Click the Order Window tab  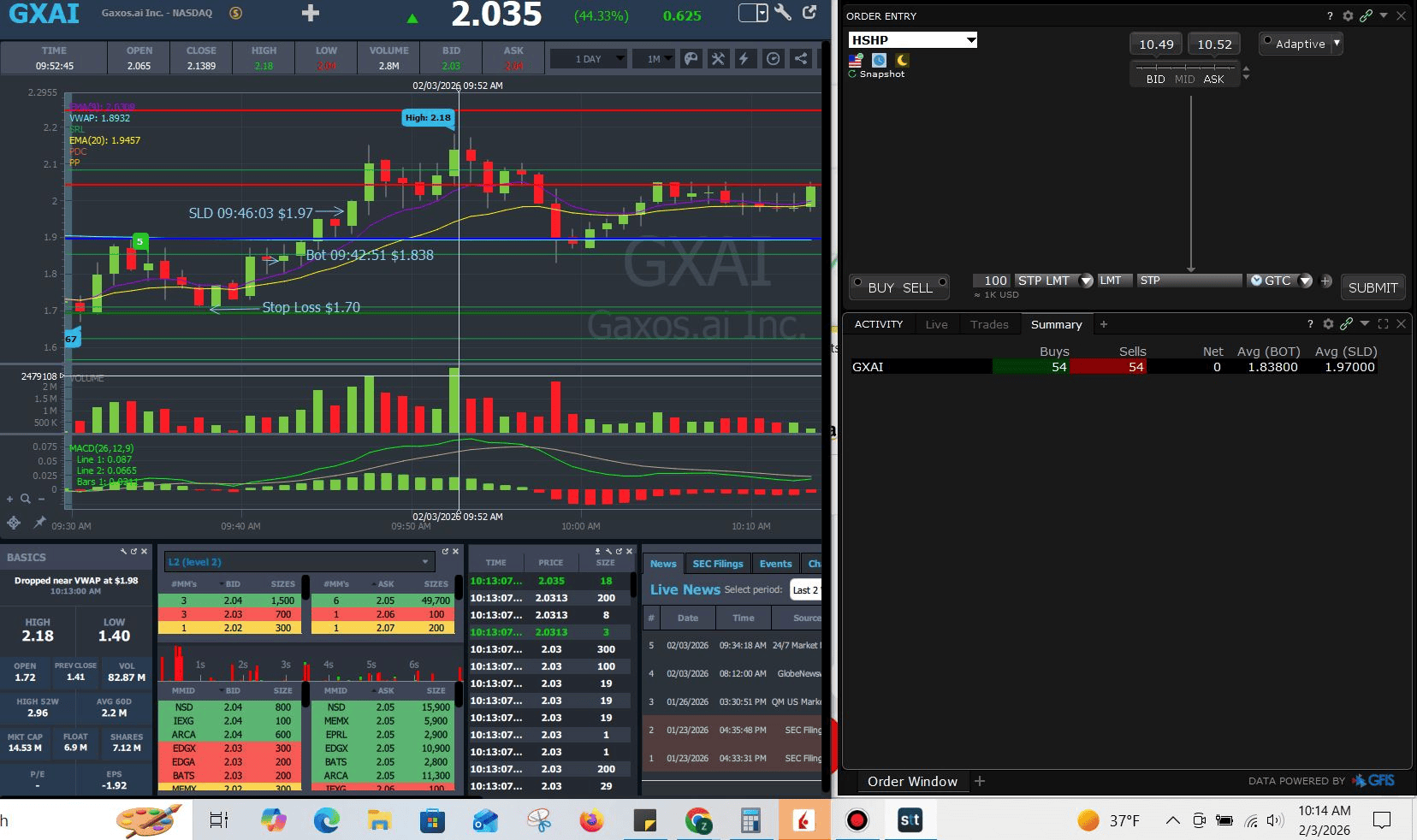[912, 781]
